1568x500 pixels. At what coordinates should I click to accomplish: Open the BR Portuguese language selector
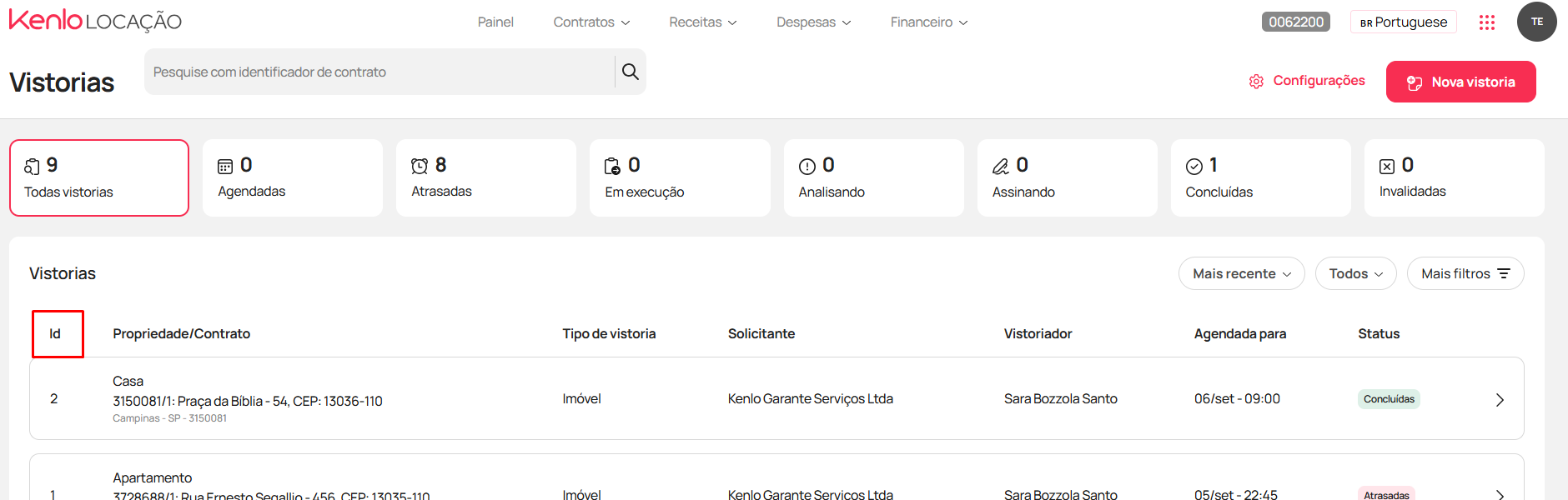1403,22
